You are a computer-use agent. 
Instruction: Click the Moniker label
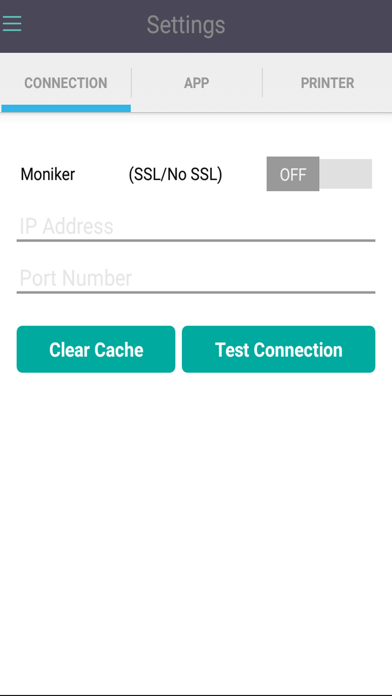48,174
